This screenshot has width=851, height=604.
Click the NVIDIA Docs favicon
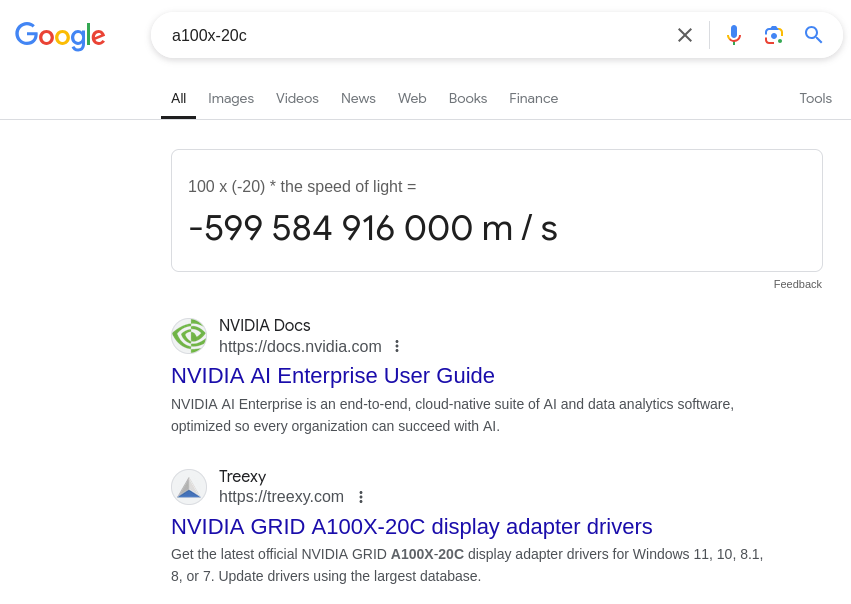[x=189, y=336]
